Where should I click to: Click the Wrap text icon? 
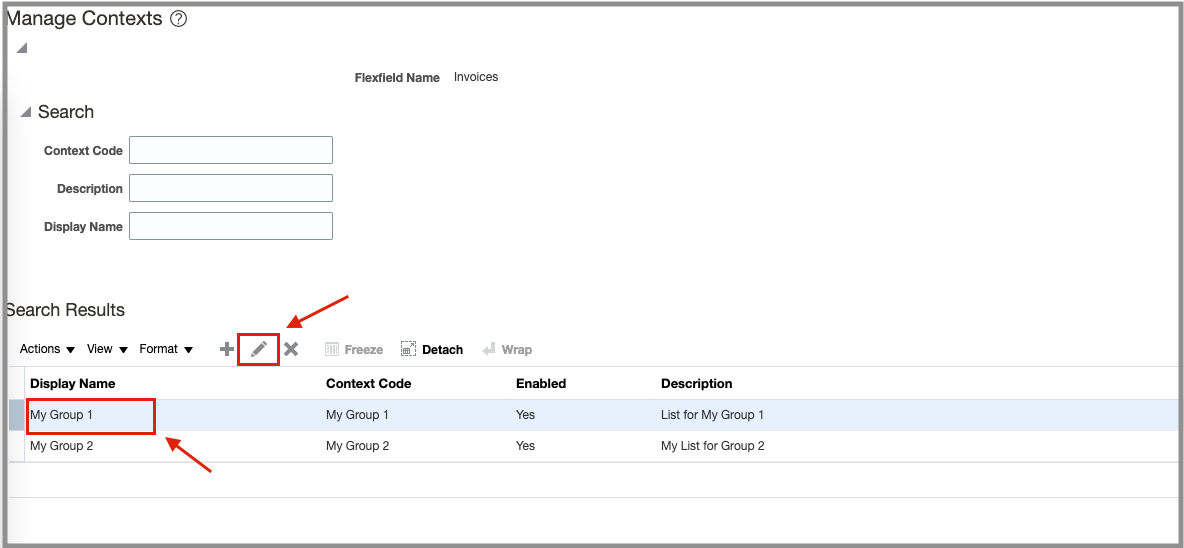(489, 349)
